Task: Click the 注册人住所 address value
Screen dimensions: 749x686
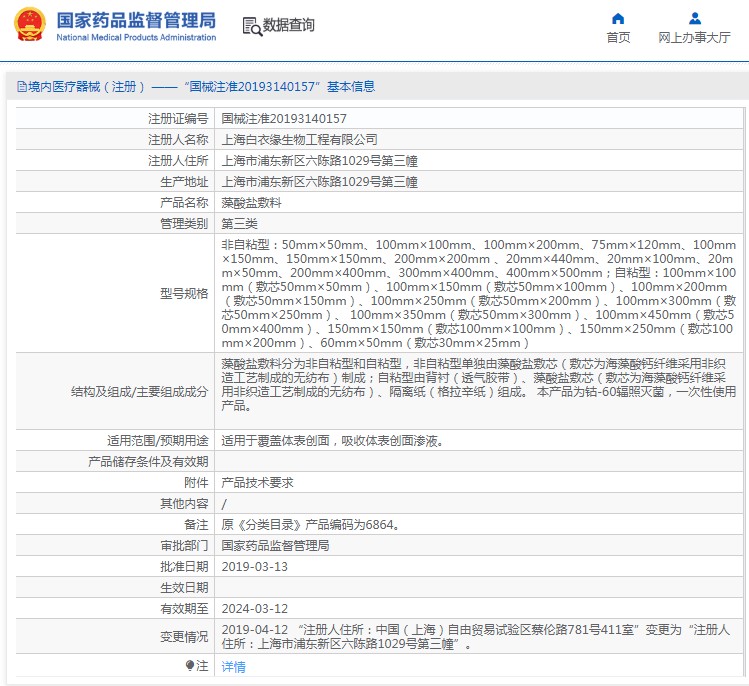Action: pos(320,161)
